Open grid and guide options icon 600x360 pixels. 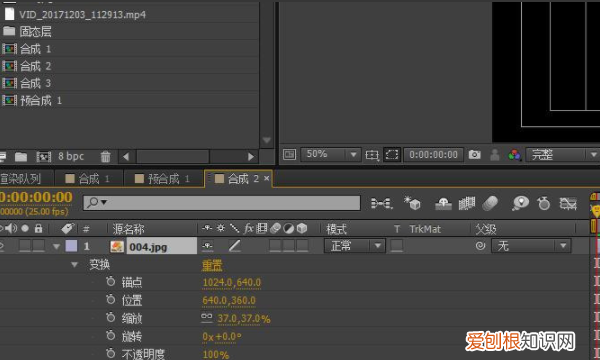pyautogui.click(x=372, y=155)
